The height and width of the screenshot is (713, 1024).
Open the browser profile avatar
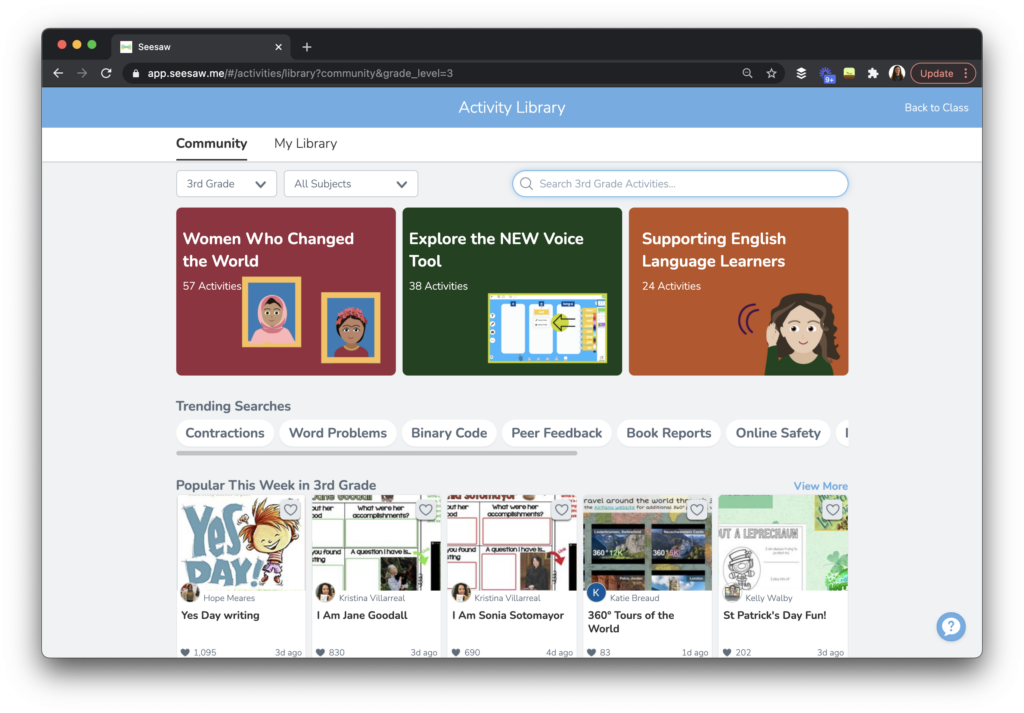(x=897, y=73)
